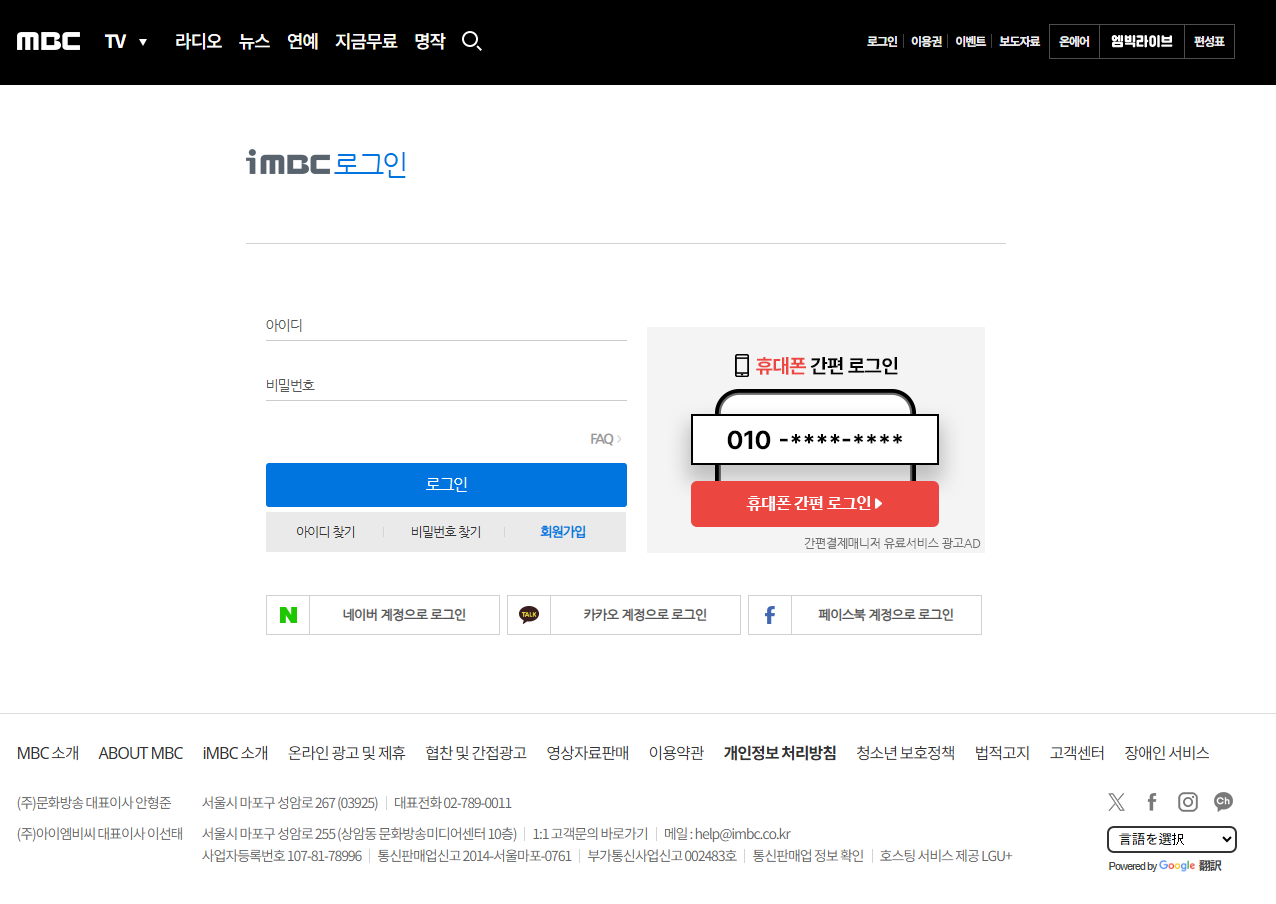Screen dimensions: 1276x904
Task: Click 로그인 in the top utility bar
Action: click(x=882, y=42)
